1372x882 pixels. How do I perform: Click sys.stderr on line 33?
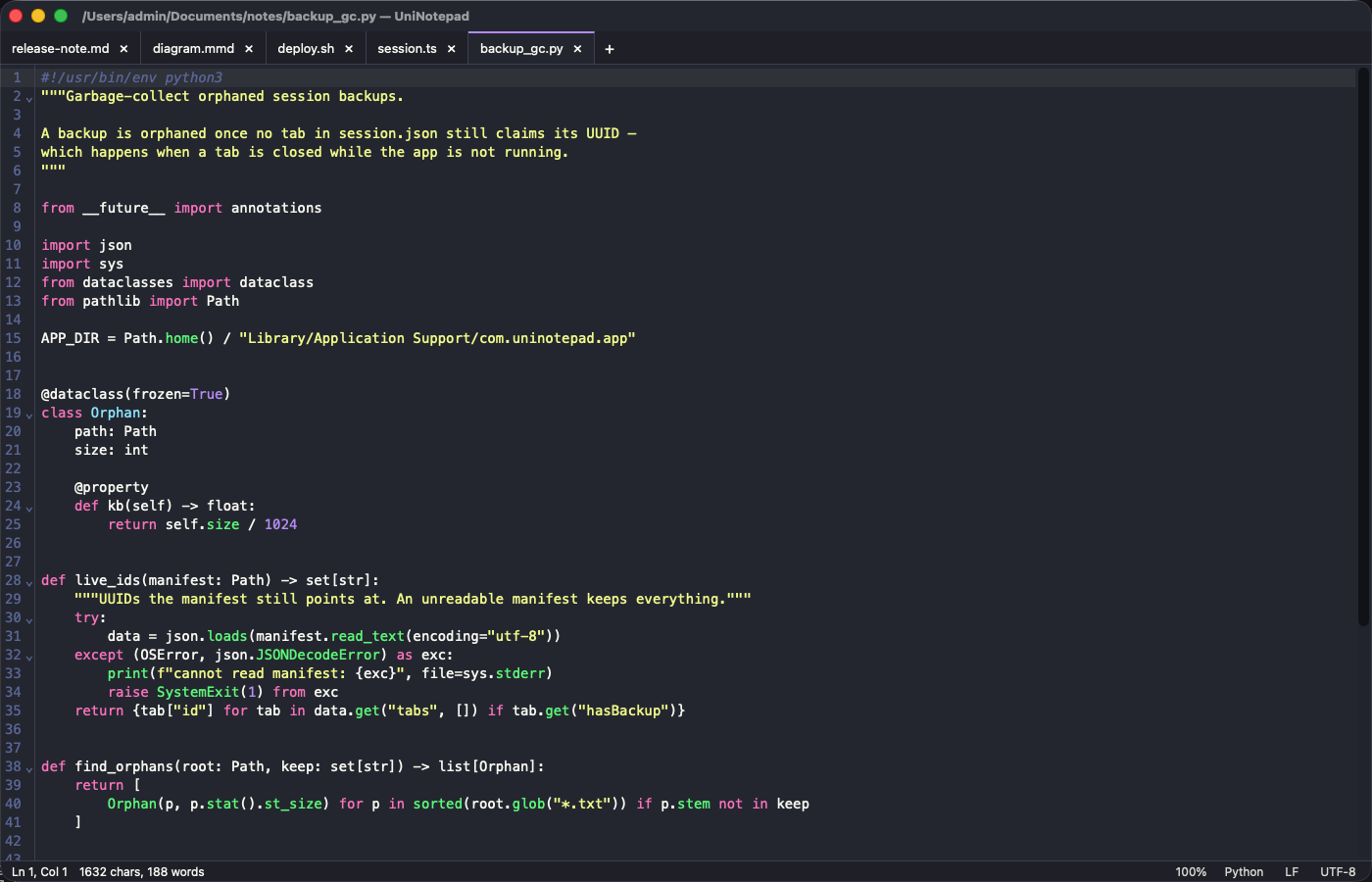click(x=504, y=673)
